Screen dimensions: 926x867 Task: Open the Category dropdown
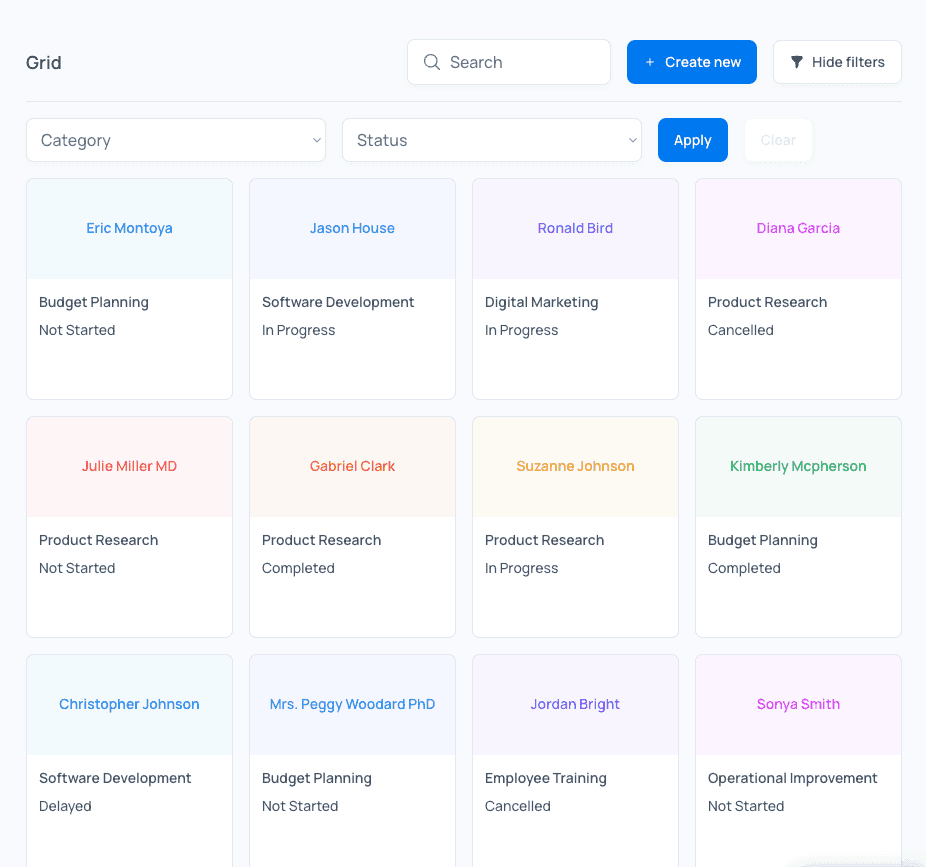[x=175, y=140]
